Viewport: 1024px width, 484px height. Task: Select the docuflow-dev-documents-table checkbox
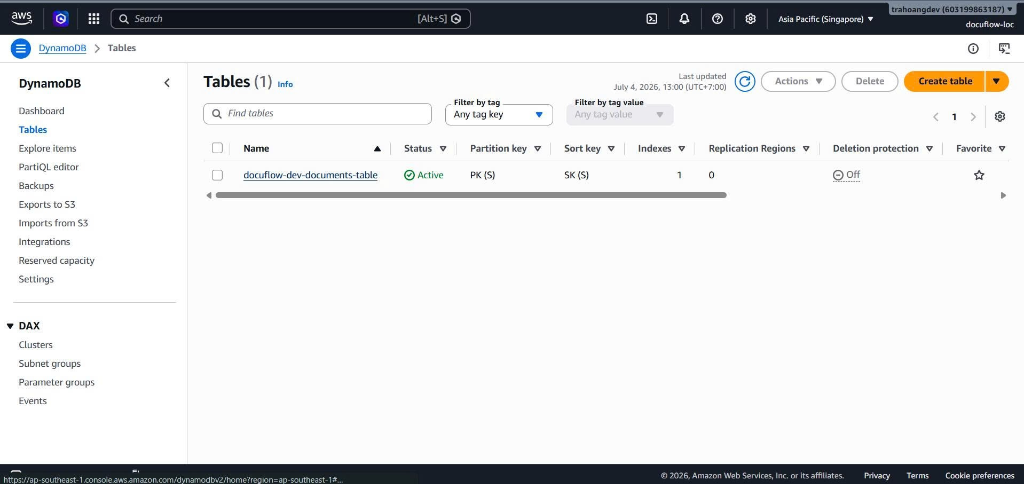click(217, 175)
